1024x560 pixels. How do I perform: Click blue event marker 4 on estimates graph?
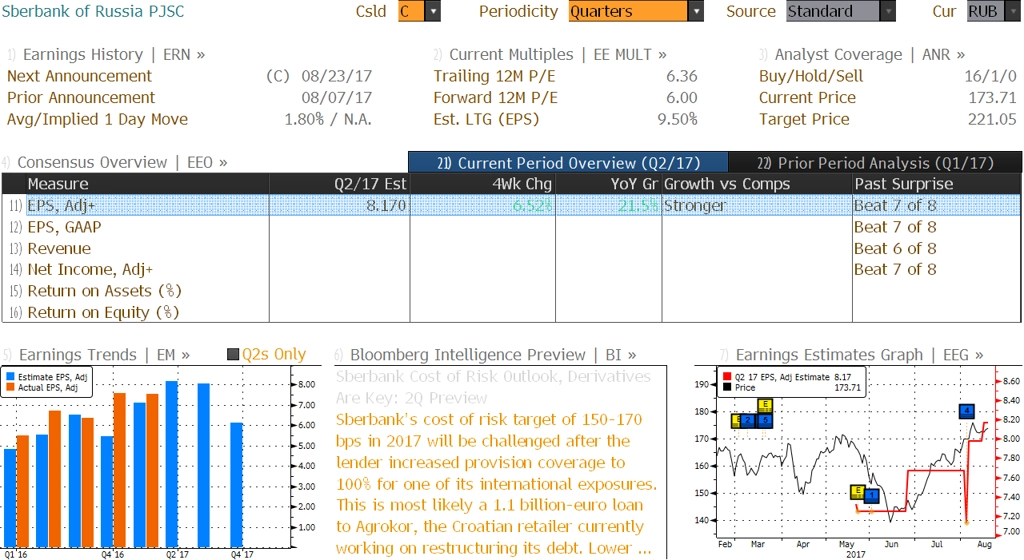coord(967,411)
